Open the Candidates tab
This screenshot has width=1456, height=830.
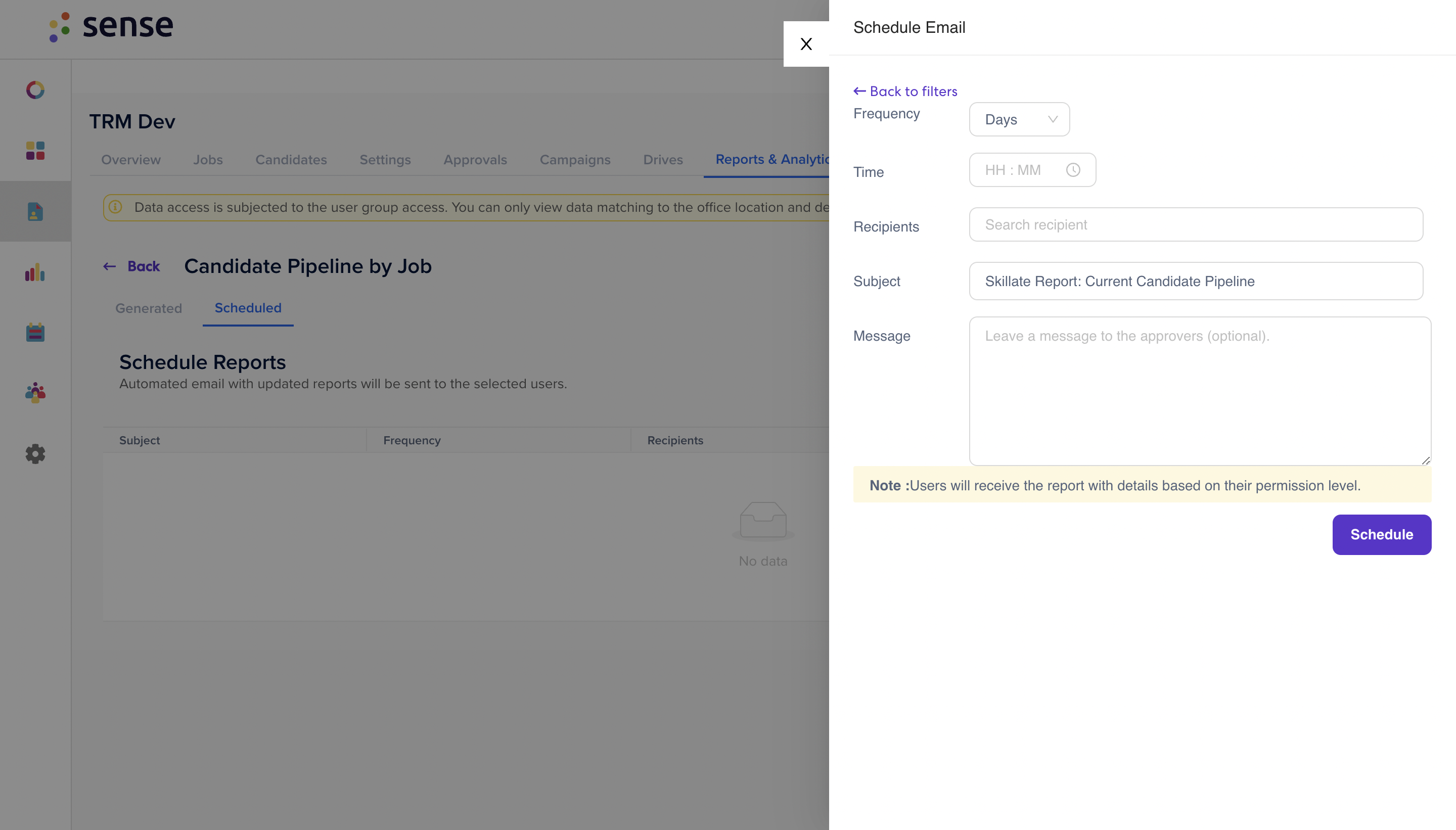(291, 160)
